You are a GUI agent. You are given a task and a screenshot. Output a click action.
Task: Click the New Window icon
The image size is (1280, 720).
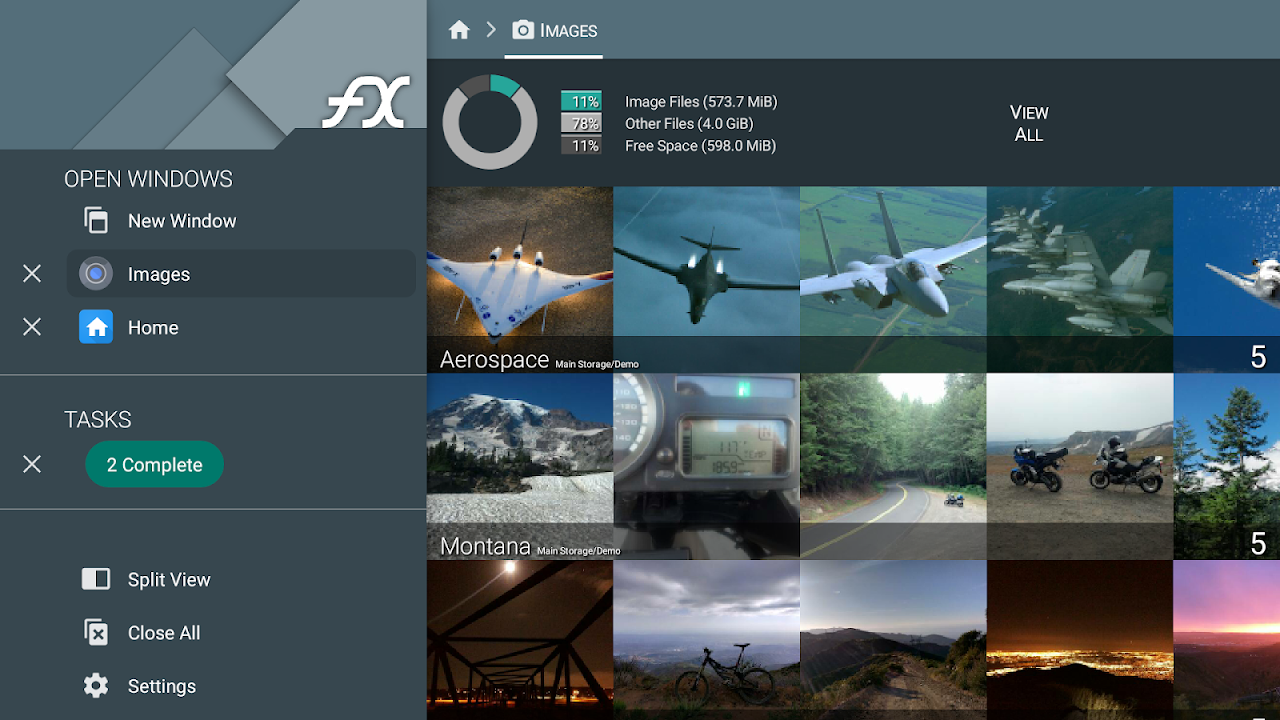coord(95,220)
